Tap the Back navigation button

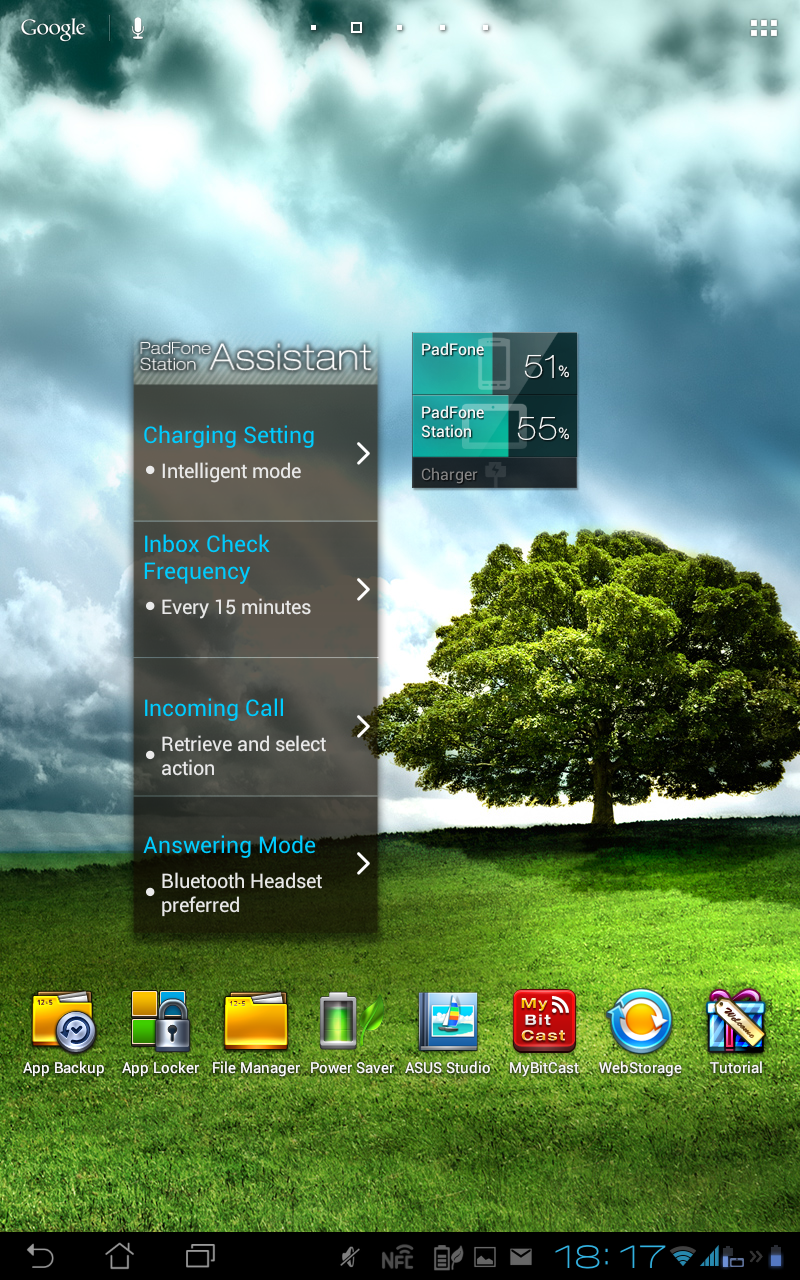point(40,1255)
